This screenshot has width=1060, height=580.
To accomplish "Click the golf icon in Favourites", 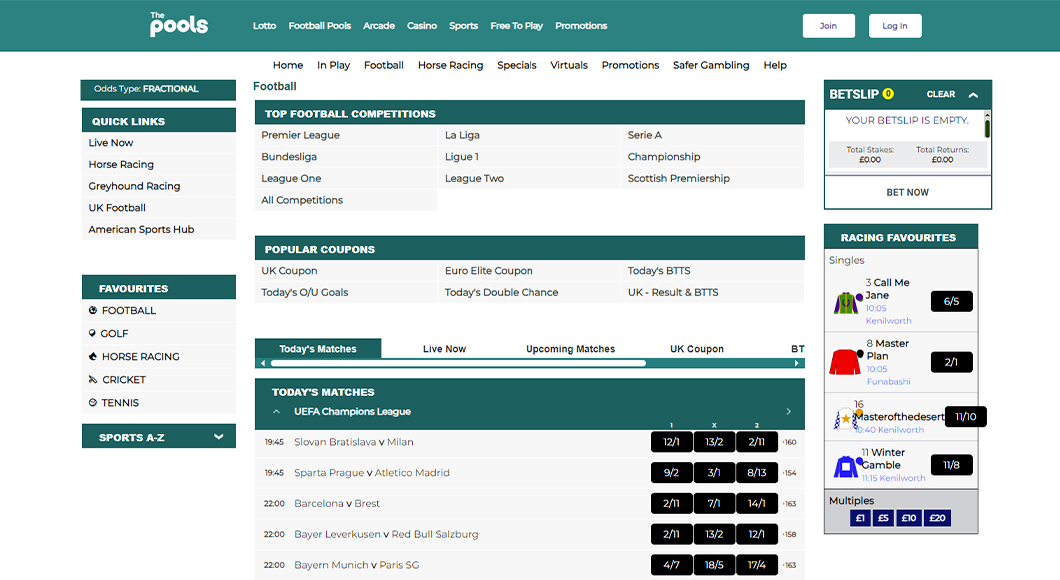I will pos(92,333).
